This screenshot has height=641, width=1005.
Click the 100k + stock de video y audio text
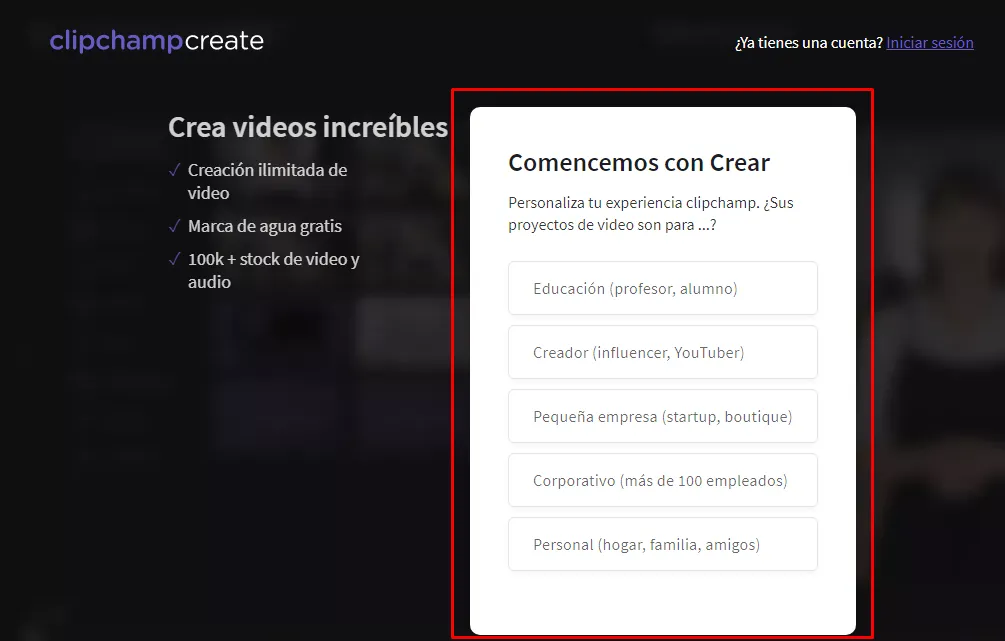(x=274, y=271)
